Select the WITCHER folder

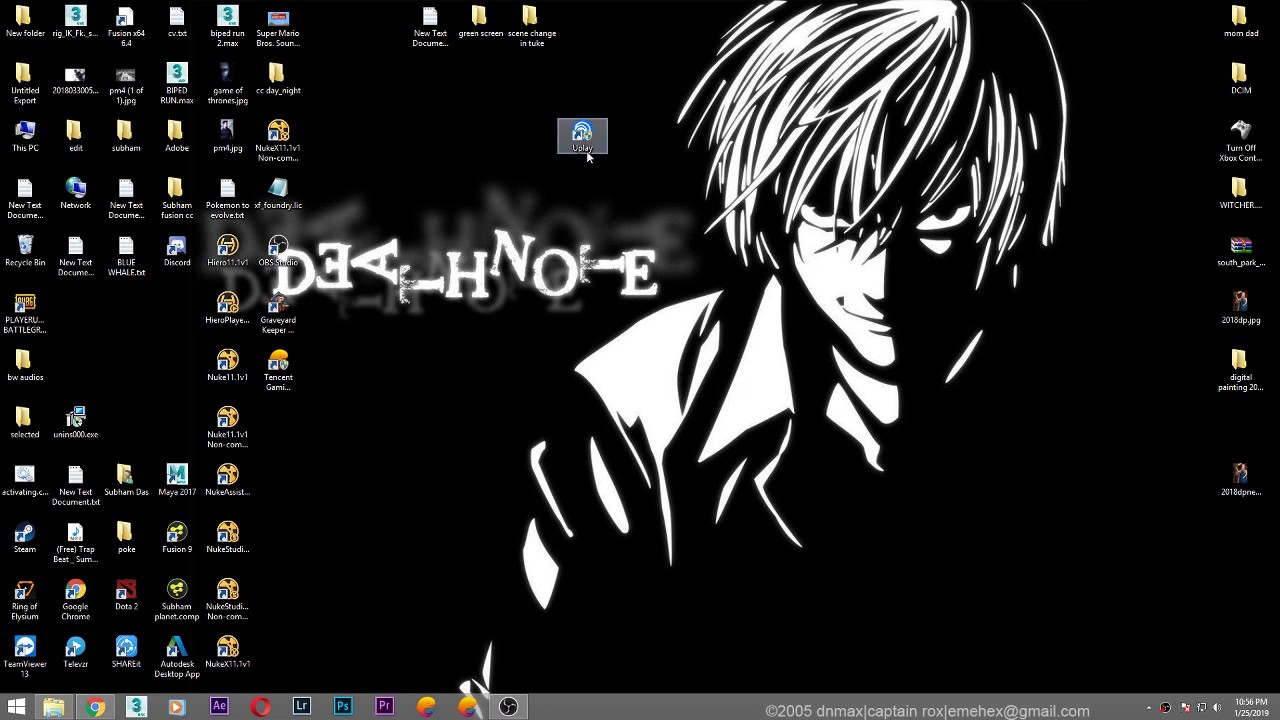tap(1240, 194)
